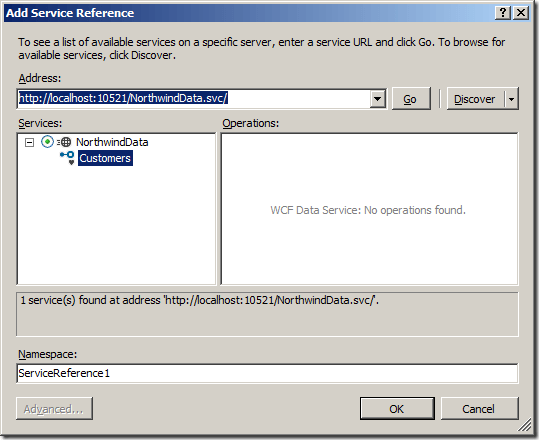Click the empty Operations list pane

point(369,209)
